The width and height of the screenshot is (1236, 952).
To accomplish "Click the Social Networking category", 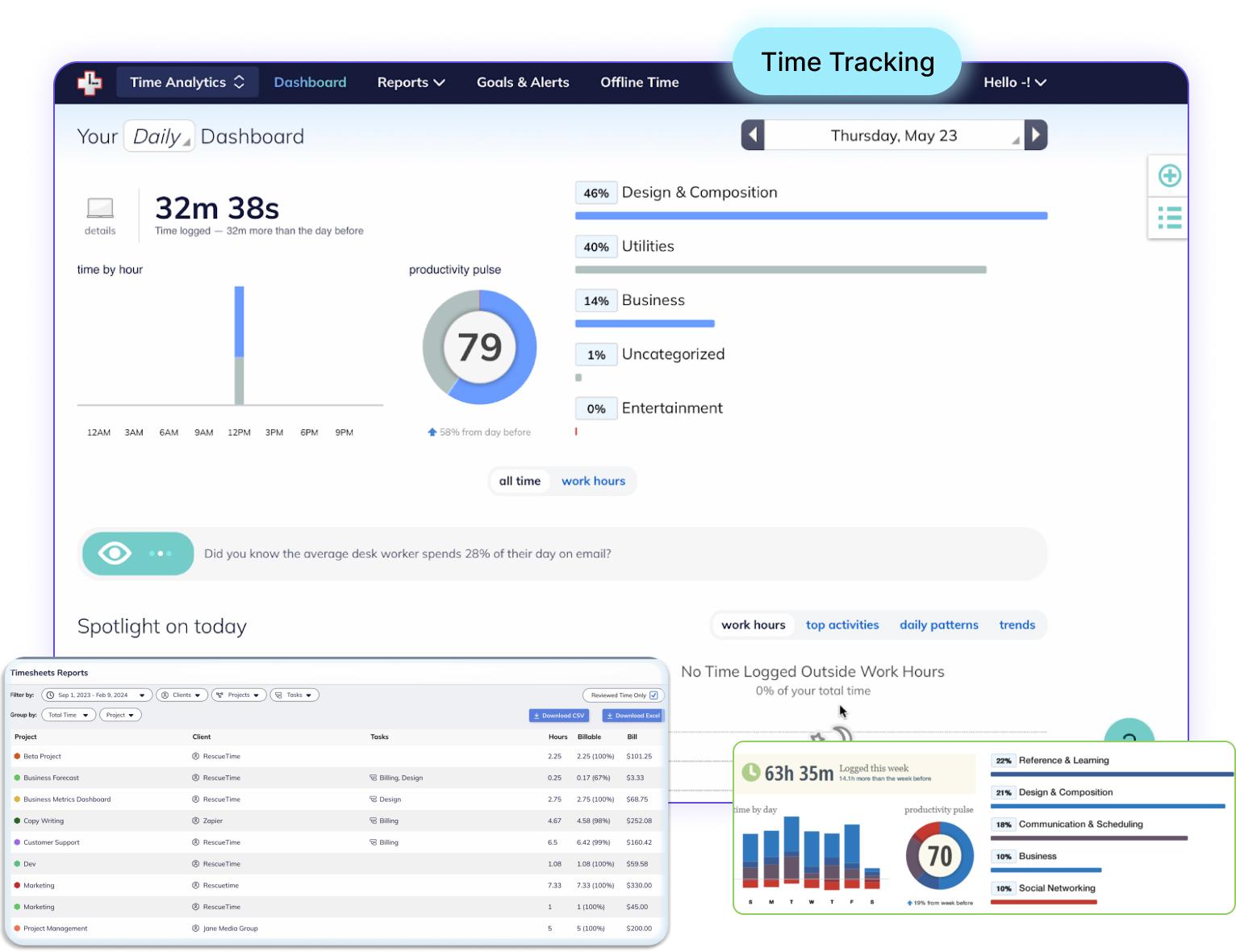I will point(1057,888).
